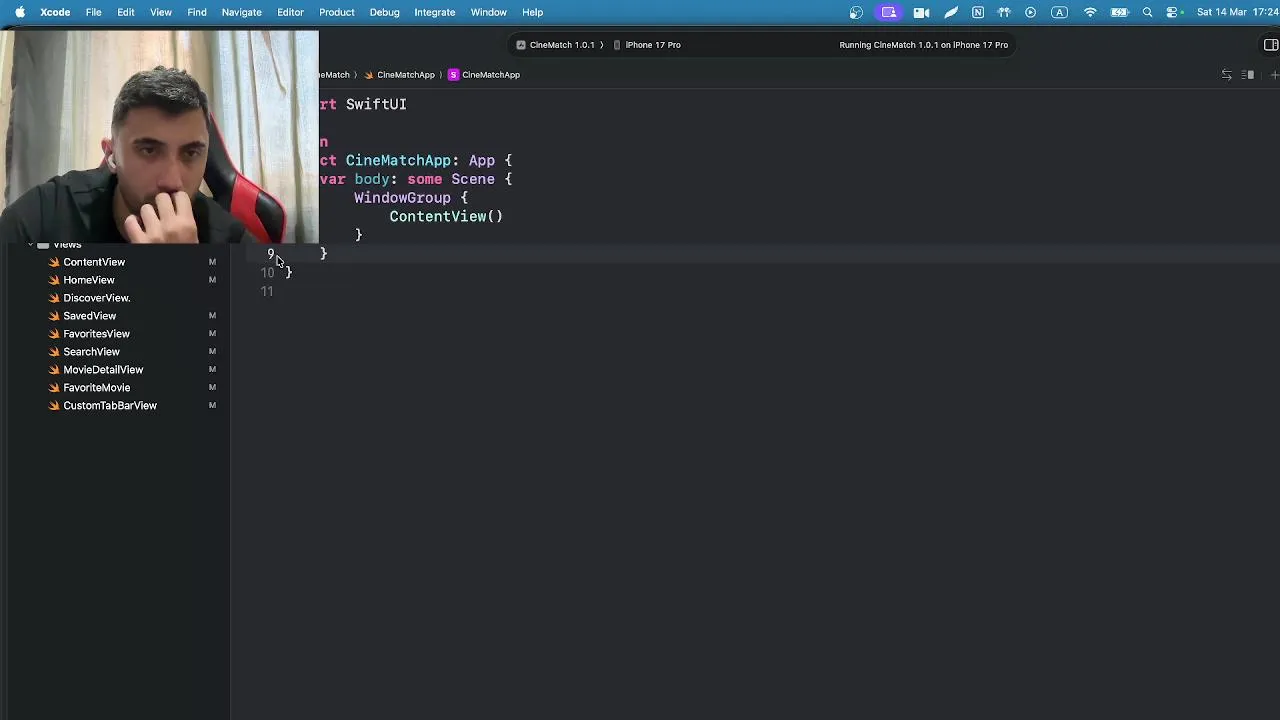The width and height of the screenshot is (1280, 720).
Task: Open the CineMatch 1.0.1 scheme selector
Action: coord(561,45)
